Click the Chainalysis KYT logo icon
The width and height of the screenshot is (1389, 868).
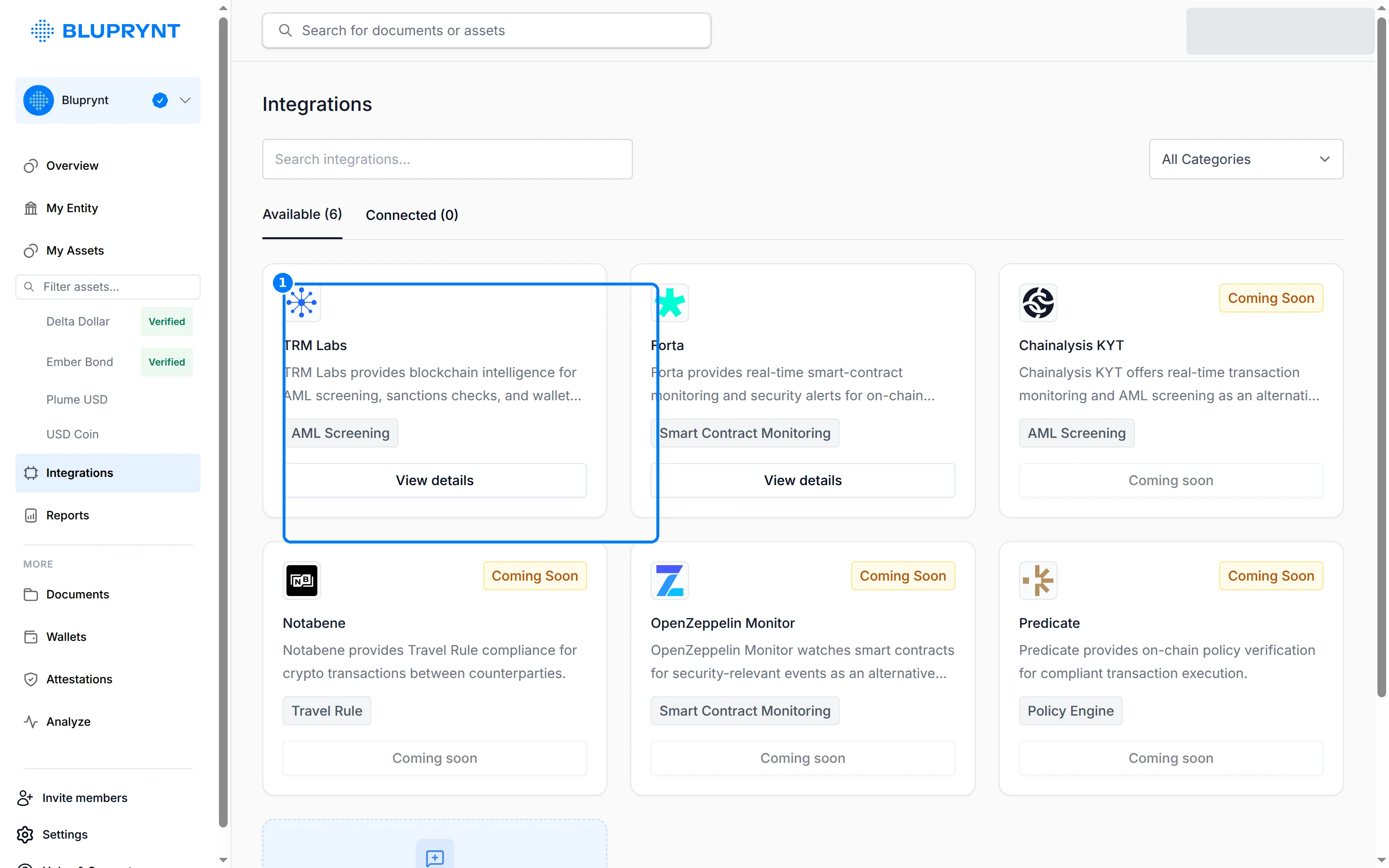(x=1038, y=302)
